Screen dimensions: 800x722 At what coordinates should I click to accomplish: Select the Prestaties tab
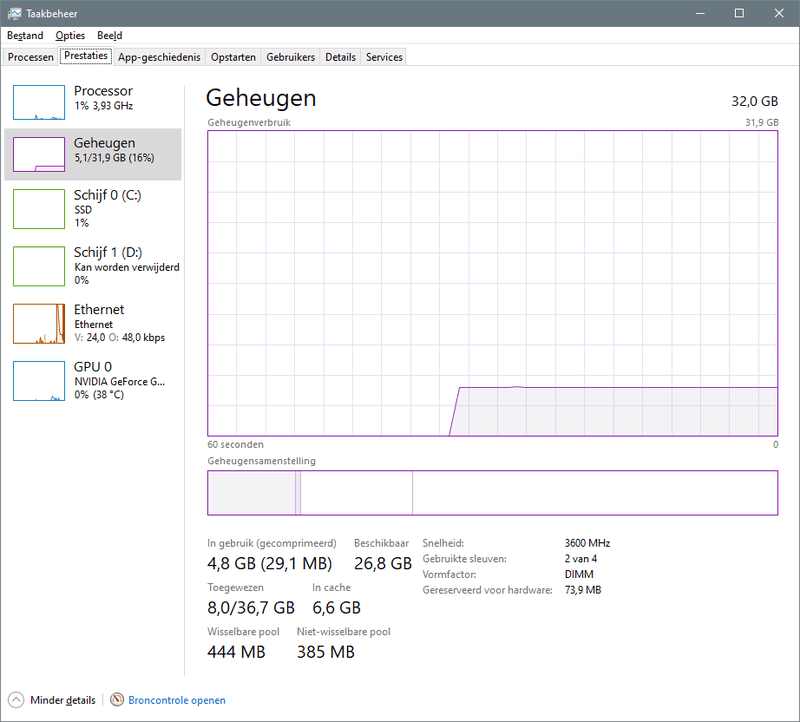(x=86, y=56)
